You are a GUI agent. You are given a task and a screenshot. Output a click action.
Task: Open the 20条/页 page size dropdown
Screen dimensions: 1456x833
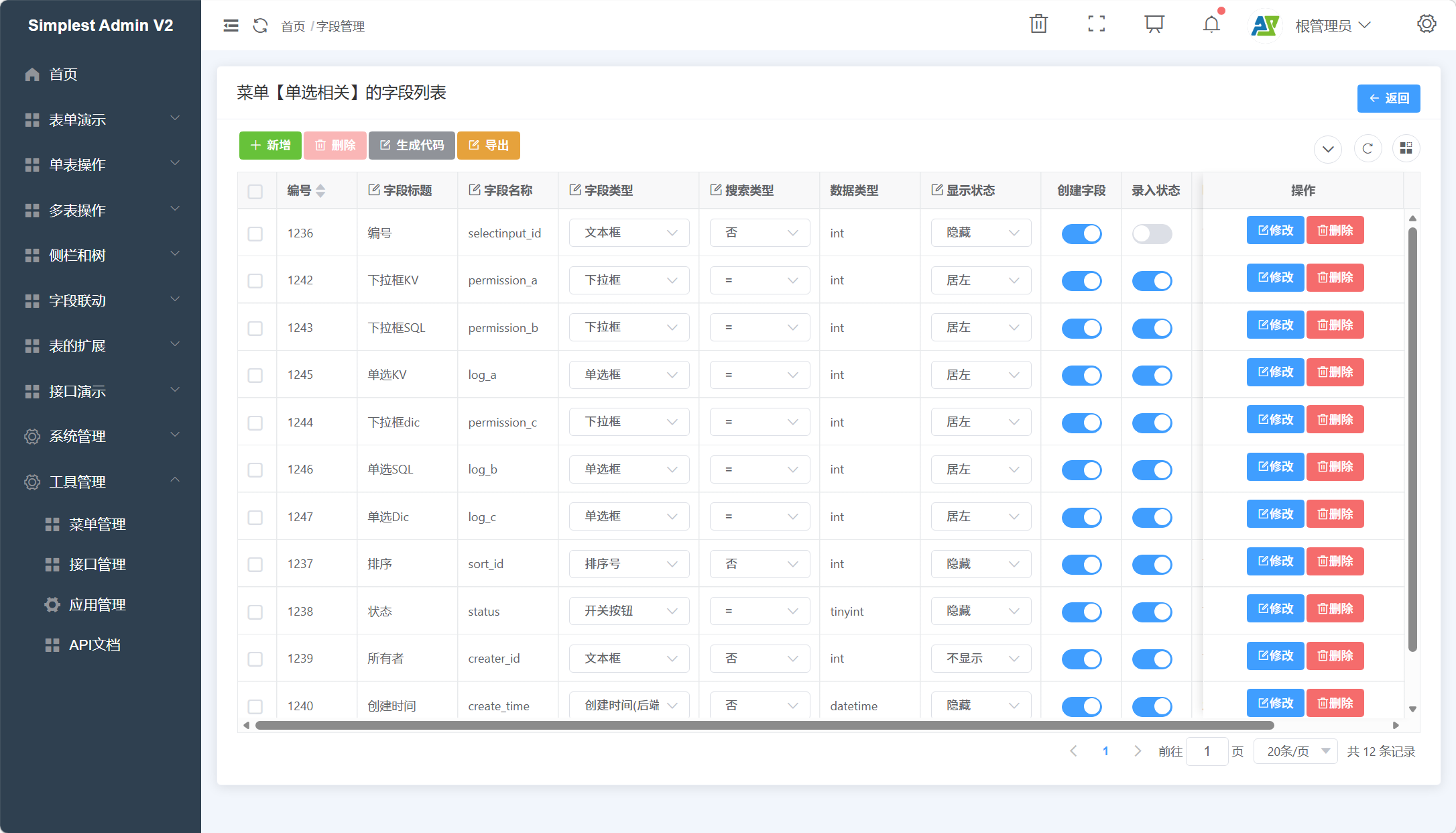[1295, 751]
